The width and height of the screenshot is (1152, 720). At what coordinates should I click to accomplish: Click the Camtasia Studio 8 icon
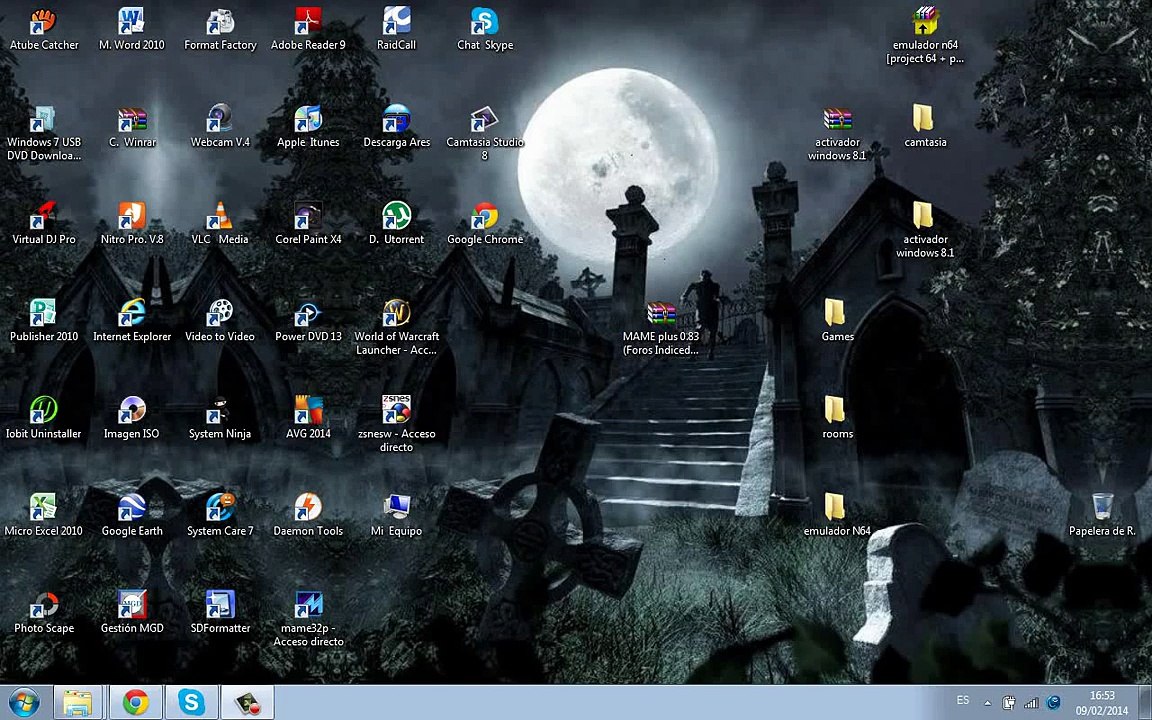click(x=484, y=122)
